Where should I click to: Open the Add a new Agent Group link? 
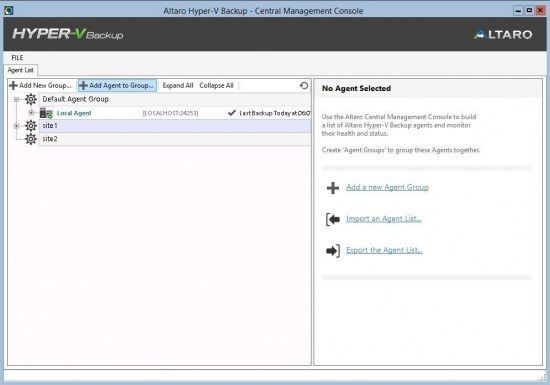[x=387, y=187]
